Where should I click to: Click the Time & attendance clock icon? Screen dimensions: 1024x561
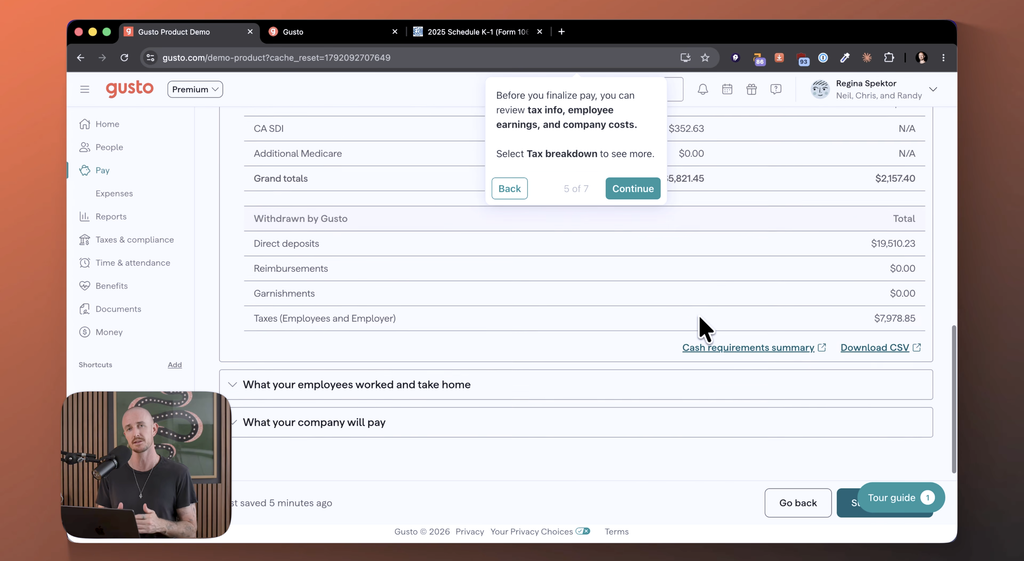click(84, 263)
